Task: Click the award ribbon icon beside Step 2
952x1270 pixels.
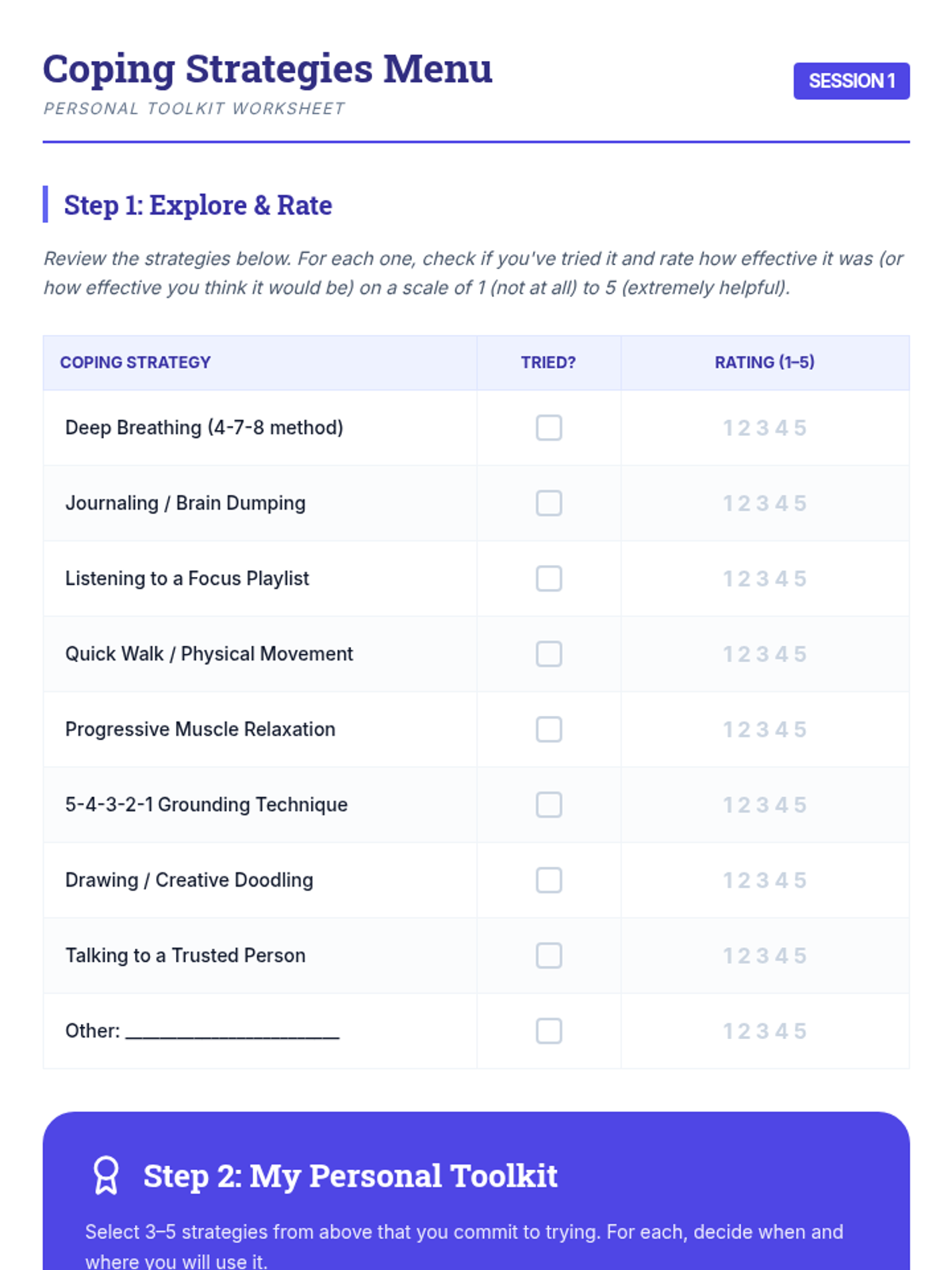Action: point(106,1176)
